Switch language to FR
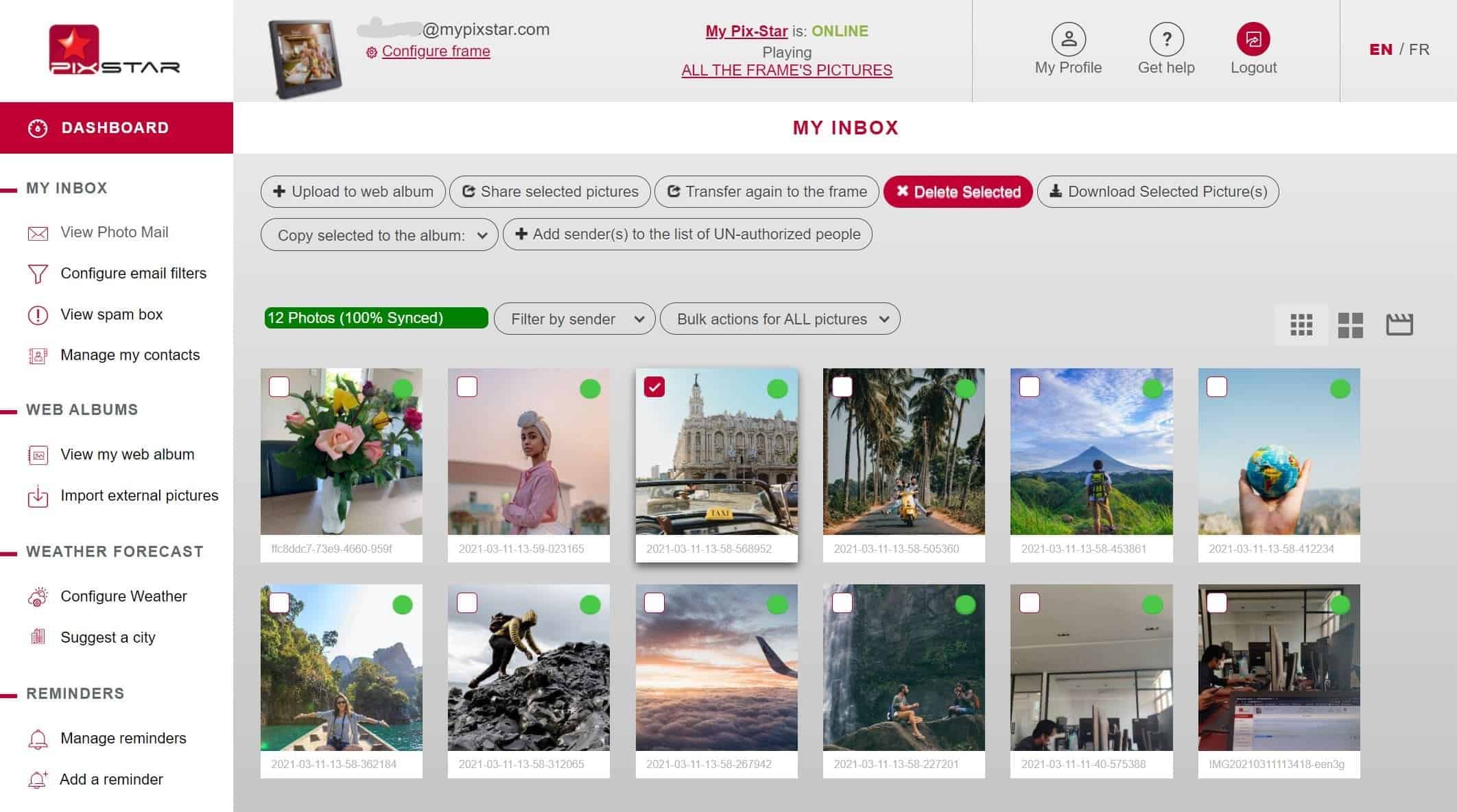1457x812 pixels. [1419, 50]
